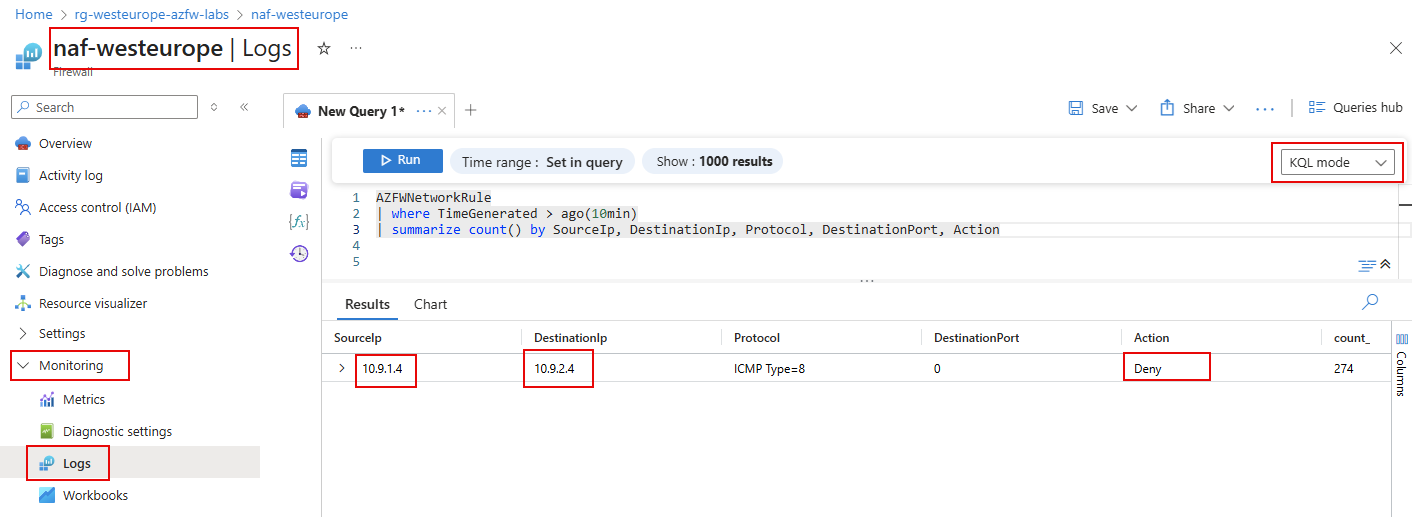The image size is (1414, 517).
Task: Click the favorite star icon beside title
Action: click(x=323, y=48)
